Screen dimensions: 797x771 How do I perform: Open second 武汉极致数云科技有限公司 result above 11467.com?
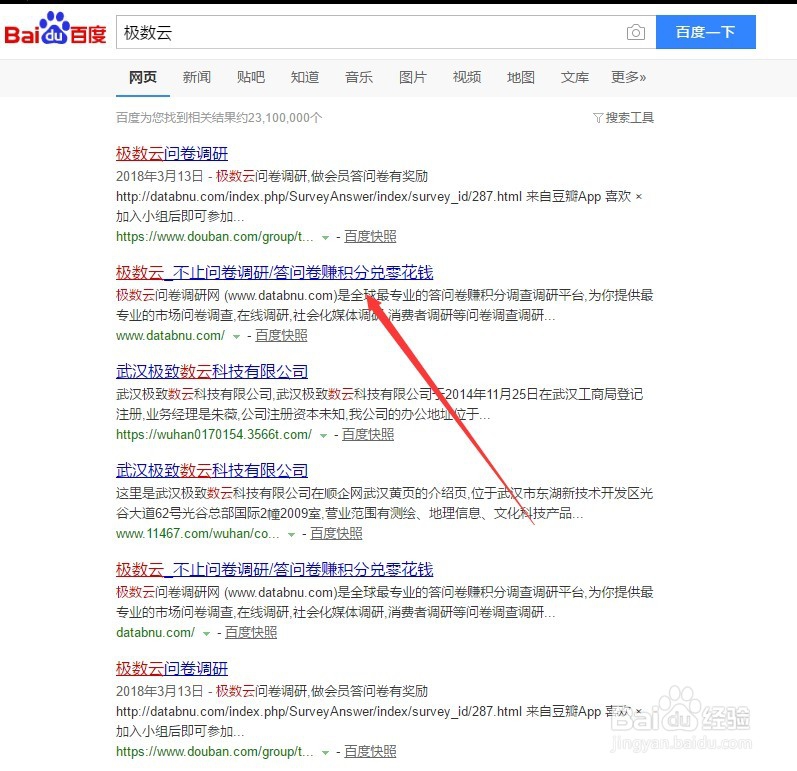tap(212, 471)
